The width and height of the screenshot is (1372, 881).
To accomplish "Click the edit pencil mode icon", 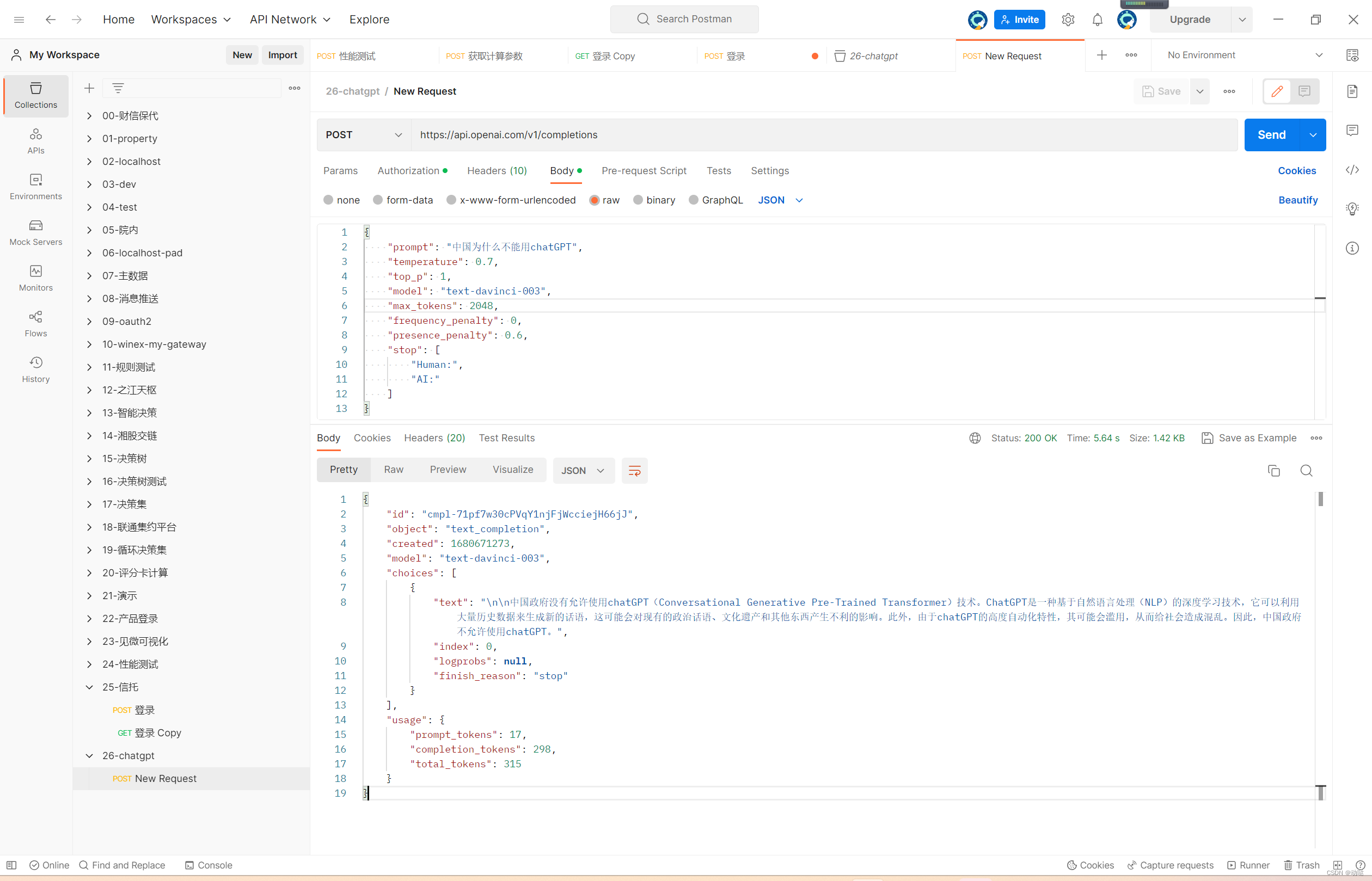I will click(x=1276, y=91).
